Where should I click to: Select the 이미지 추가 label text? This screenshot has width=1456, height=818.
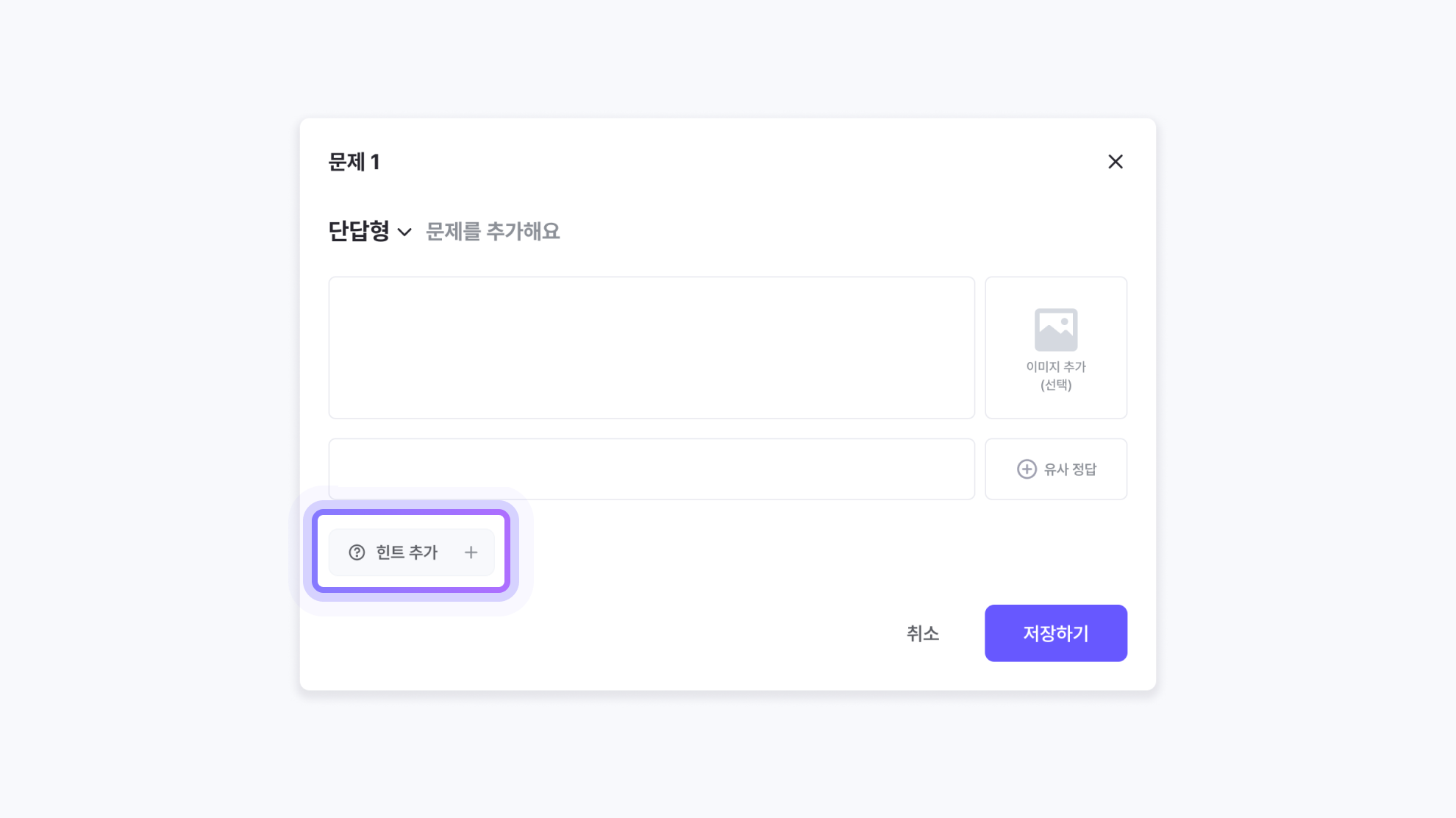1055,367
